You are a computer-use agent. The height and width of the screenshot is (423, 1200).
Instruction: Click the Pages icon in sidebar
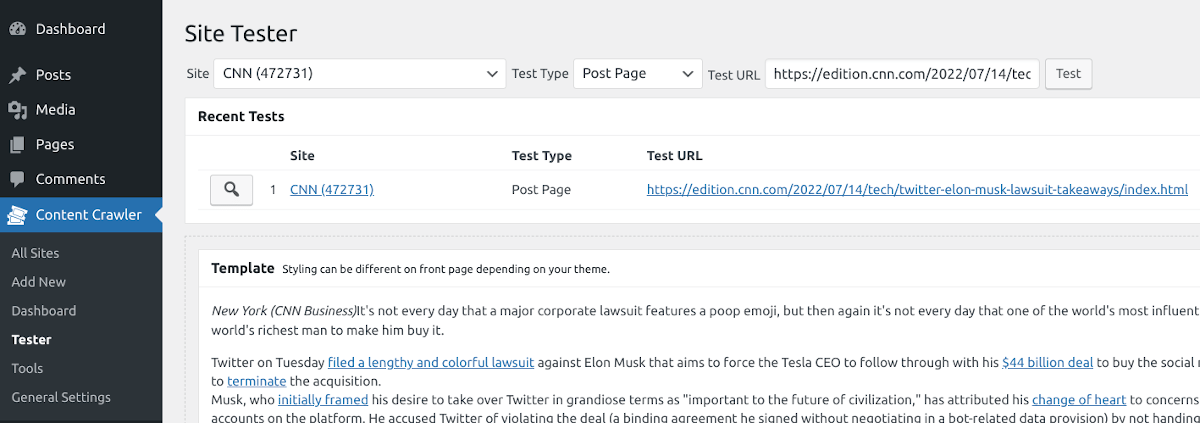17,145
